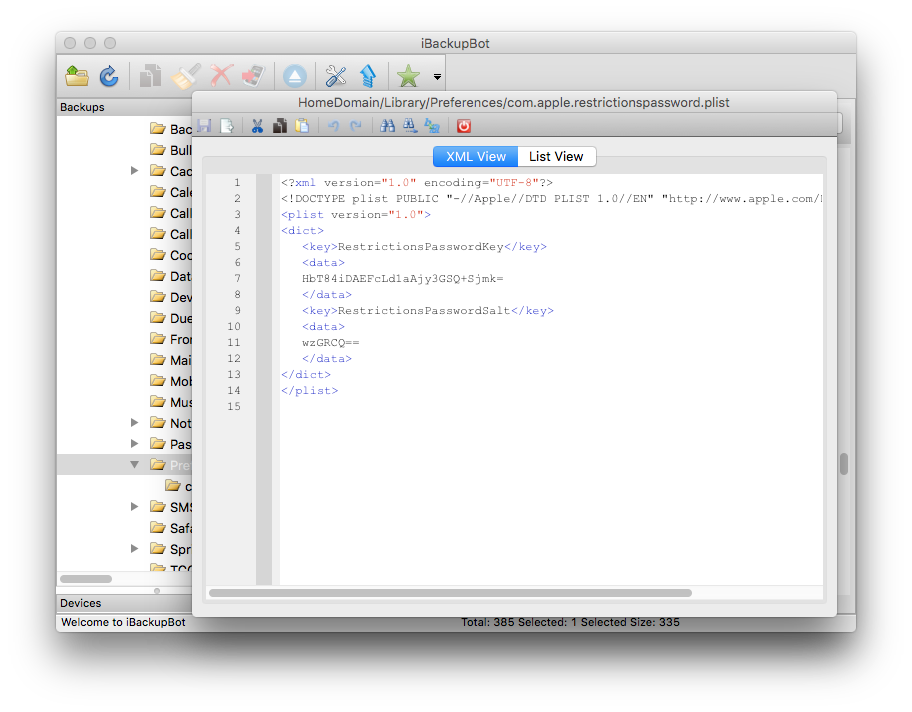Click the closing </plist> tag line

point(309,390)
